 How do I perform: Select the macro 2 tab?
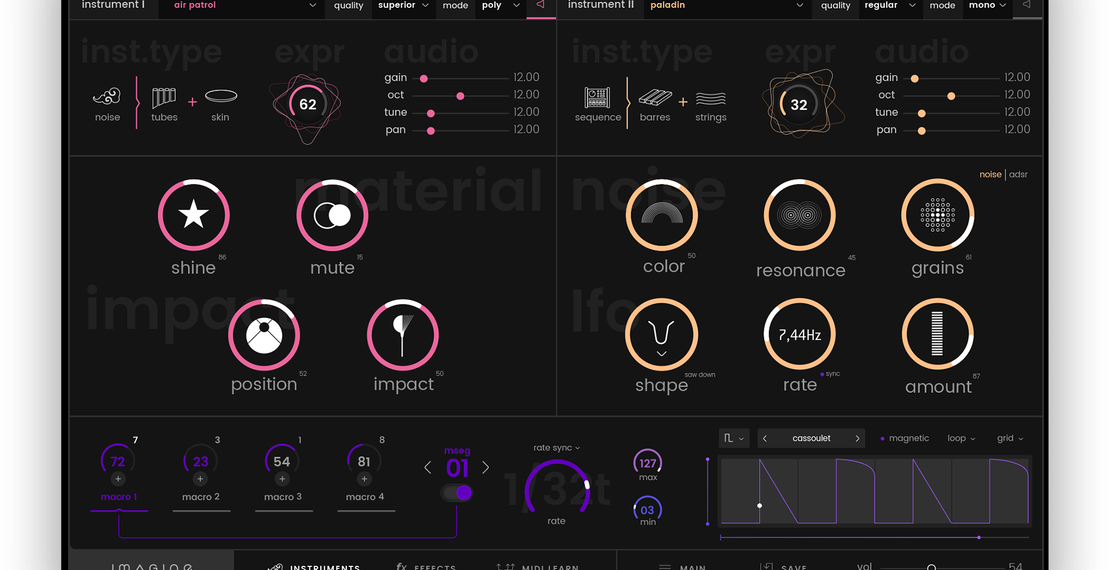201,497
